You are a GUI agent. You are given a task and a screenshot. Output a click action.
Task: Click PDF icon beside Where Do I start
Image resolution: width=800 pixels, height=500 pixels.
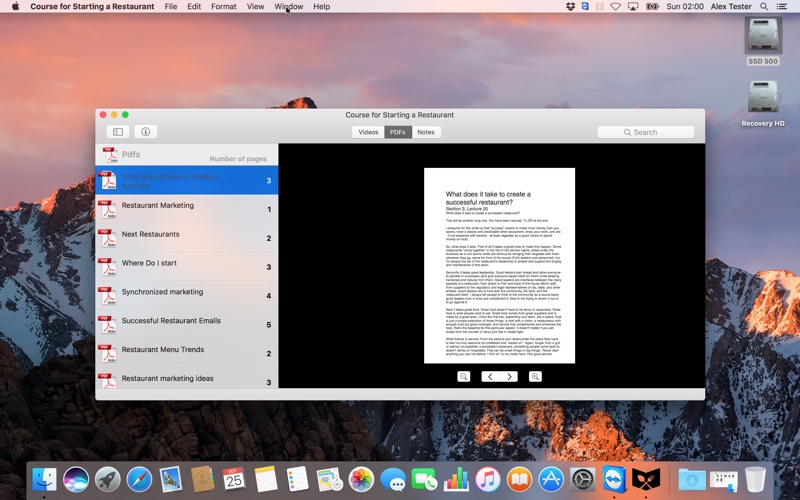pyautogui.click(x=107, y=267)
